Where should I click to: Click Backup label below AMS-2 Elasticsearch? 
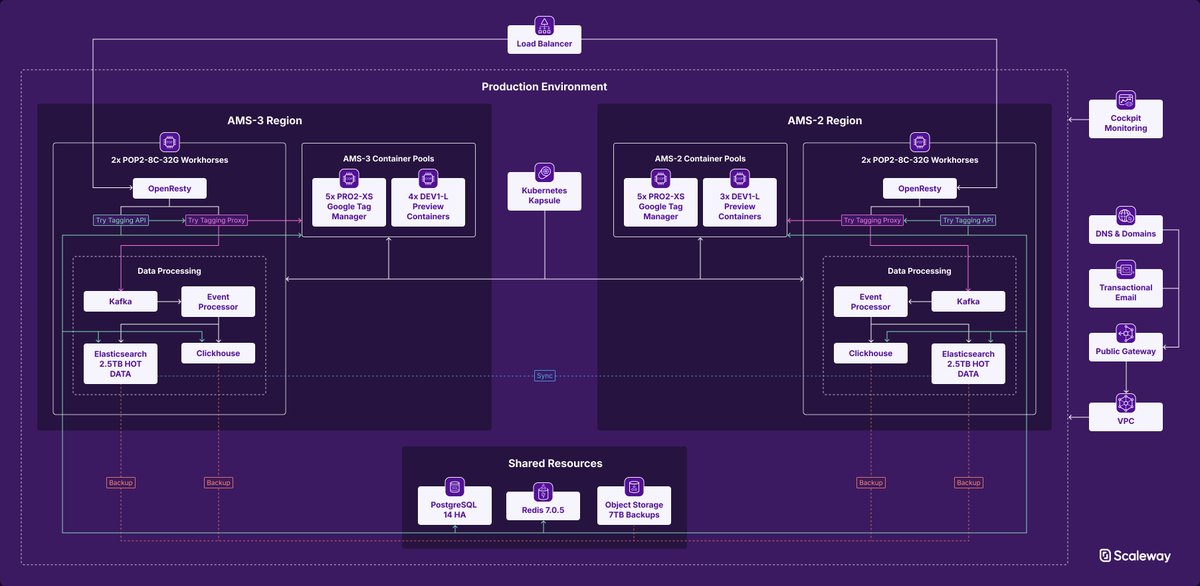tap(968, 483)
